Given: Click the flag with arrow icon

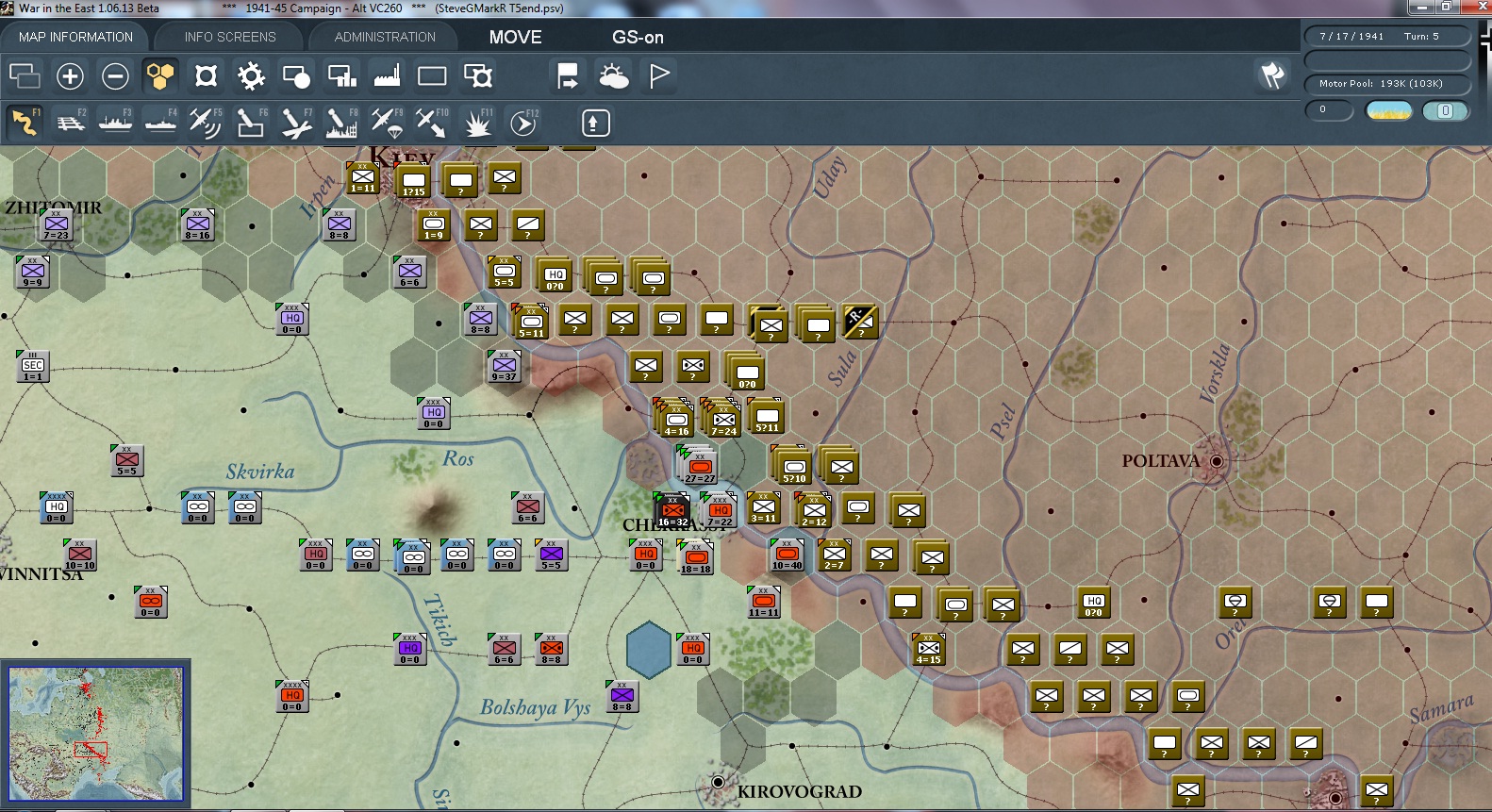Looking at the screenshot, I should pos(568,75).
